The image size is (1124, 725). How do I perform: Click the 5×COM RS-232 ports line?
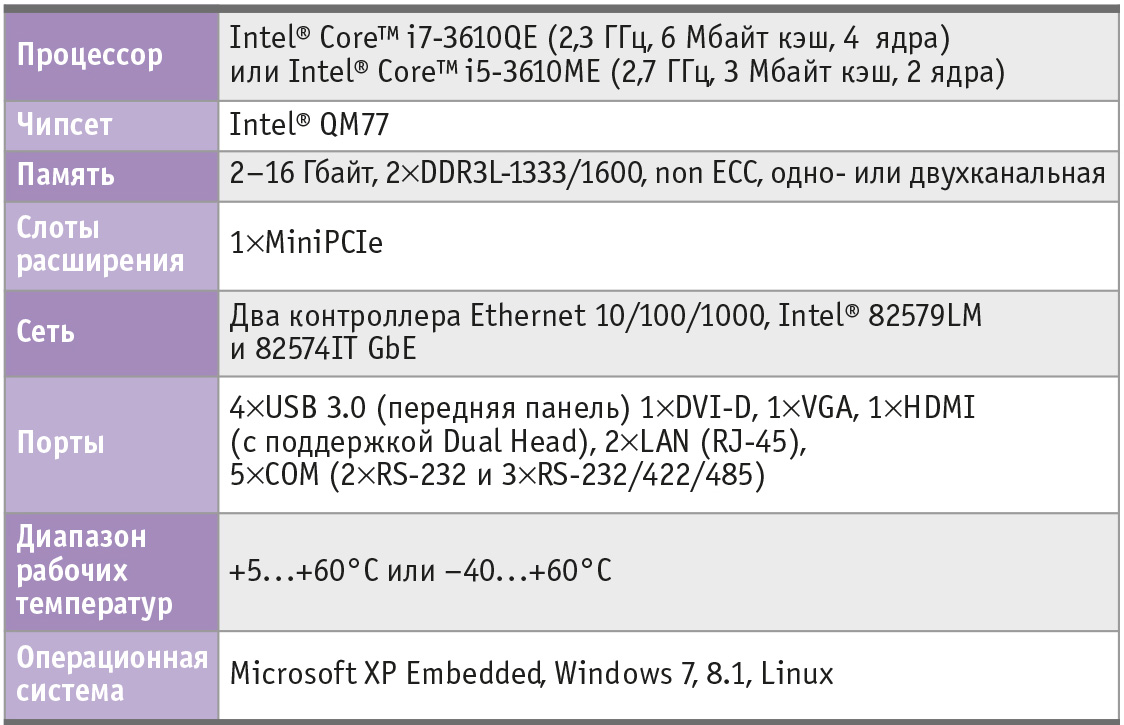click(497, 475)
